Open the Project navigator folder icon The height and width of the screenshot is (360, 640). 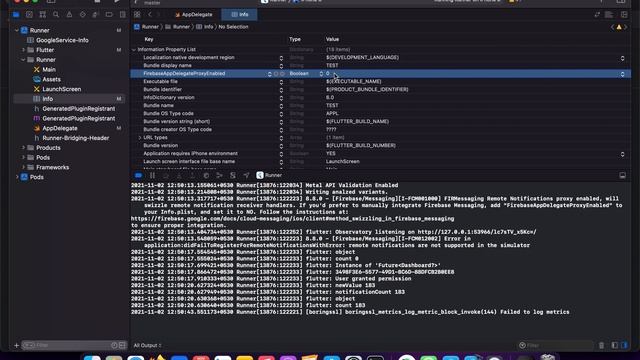[16, 15]
